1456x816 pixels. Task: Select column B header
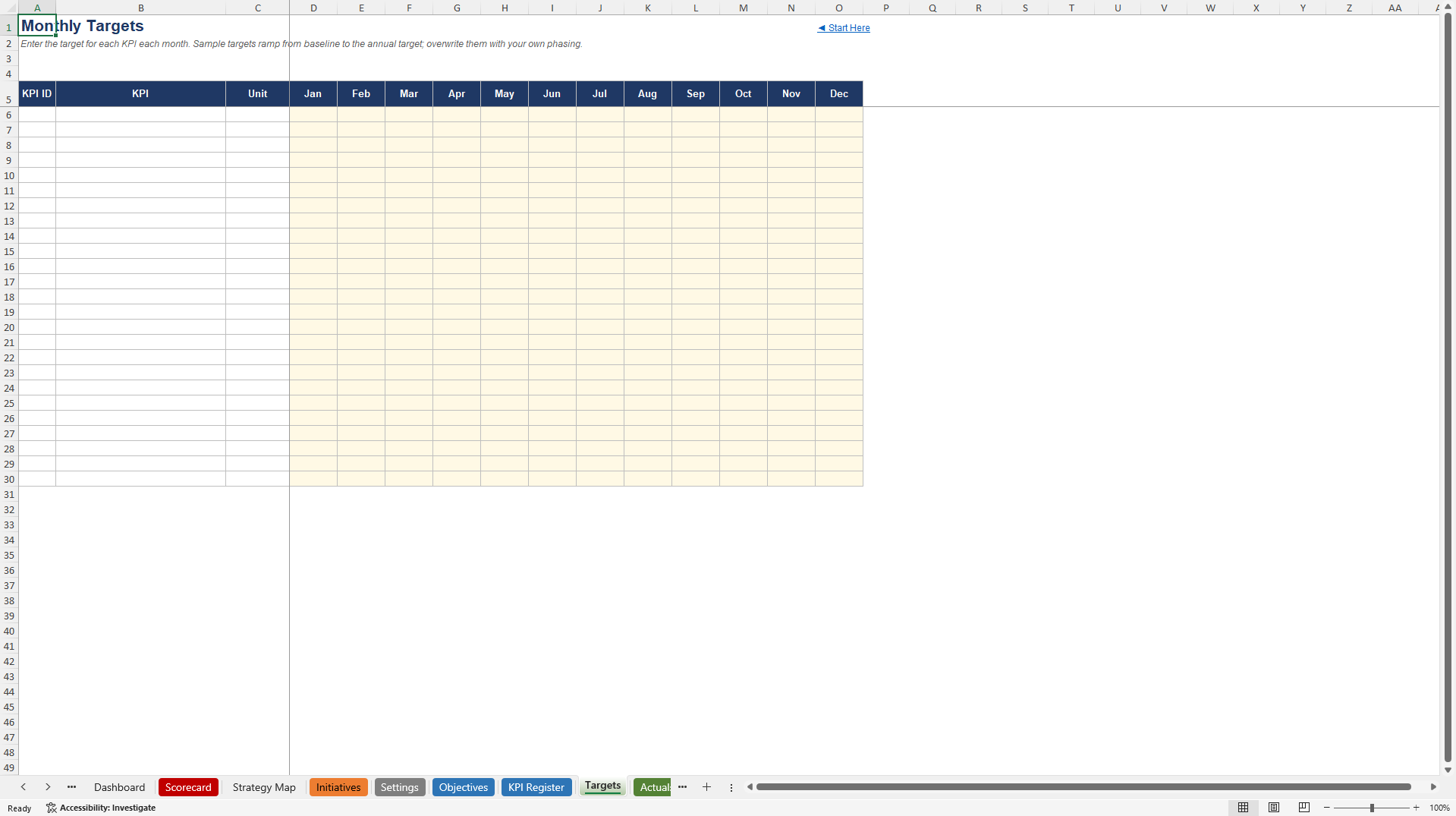pyautogui.click(x=140, y=8)
